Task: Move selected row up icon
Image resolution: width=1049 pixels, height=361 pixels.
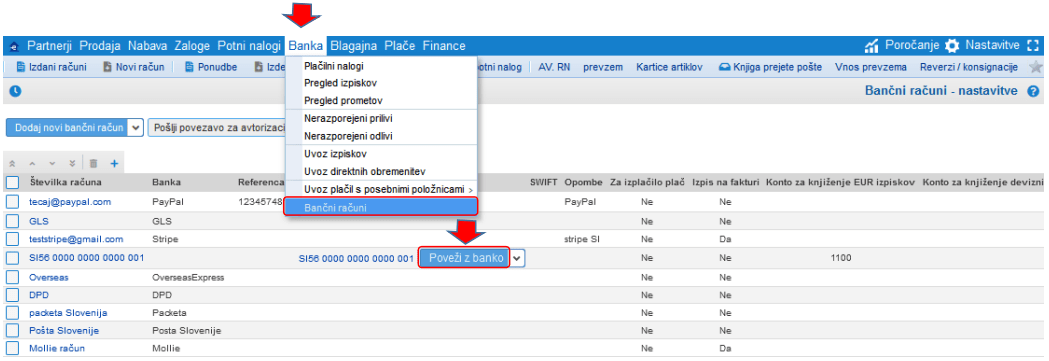Action: tap(31, 163)
